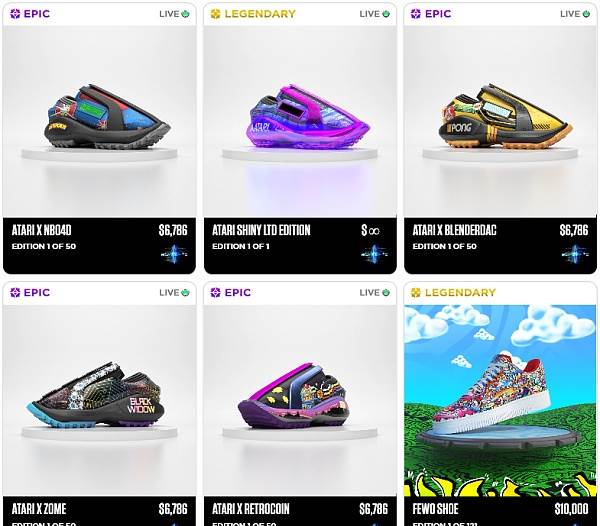Open the Fewo Shoe artwork image

500,401
